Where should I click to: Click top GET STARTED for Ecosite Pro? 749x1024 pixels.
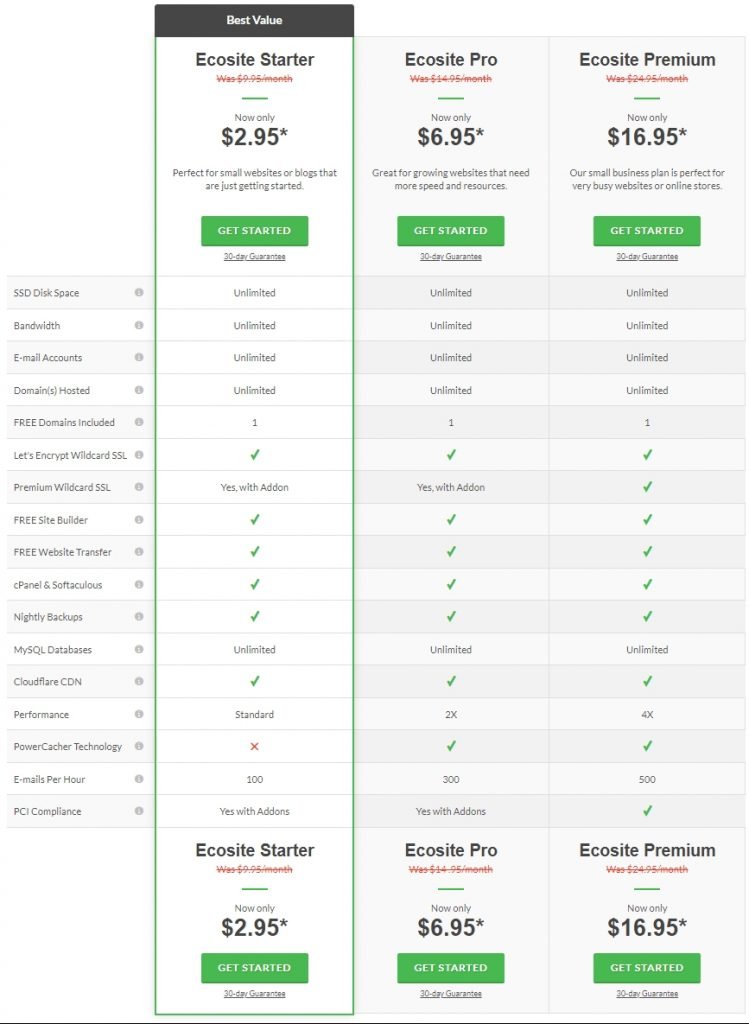click(451, 231)
